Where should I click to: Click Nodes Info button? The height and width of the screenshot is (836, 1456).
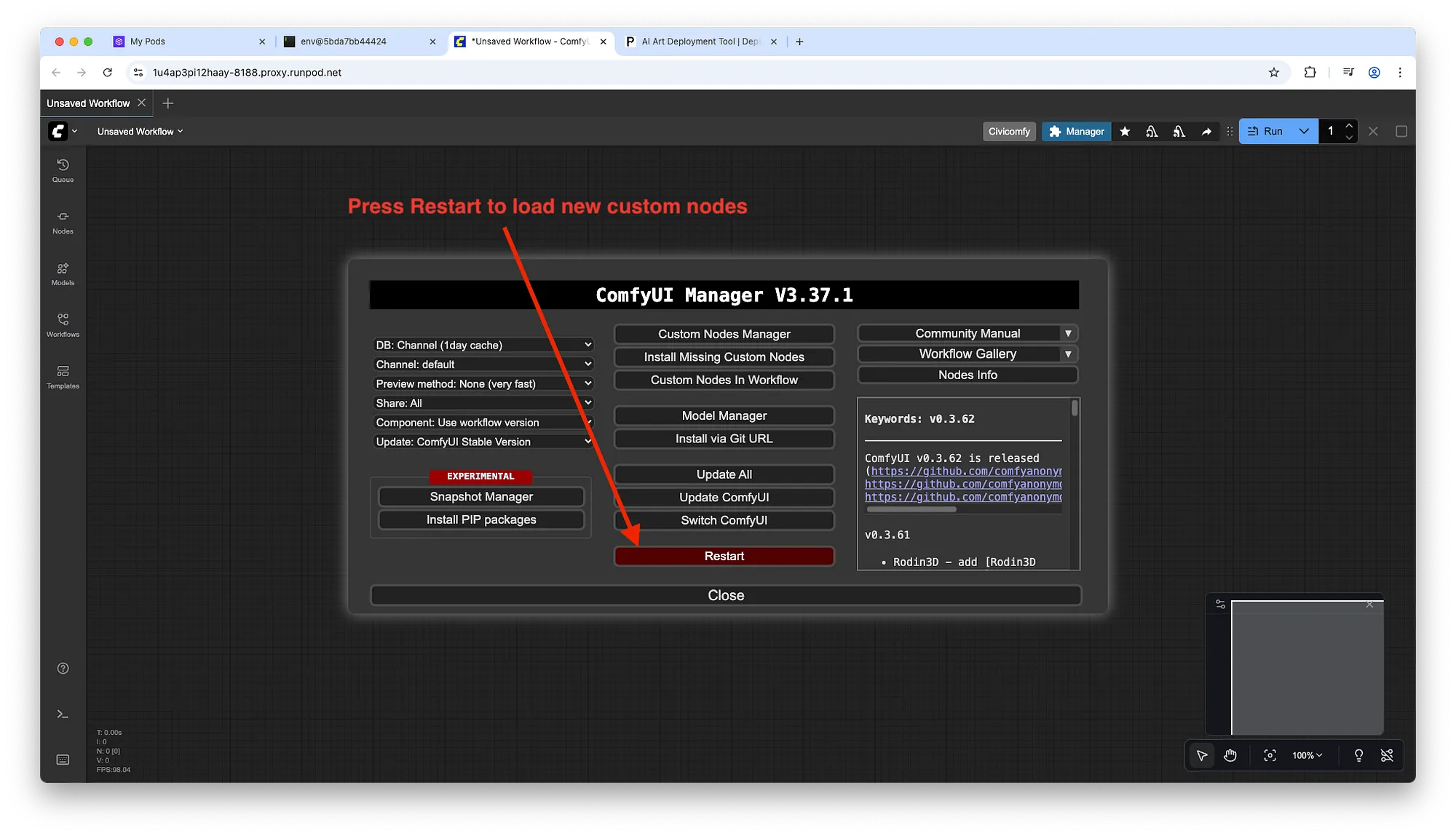(968, 375)
